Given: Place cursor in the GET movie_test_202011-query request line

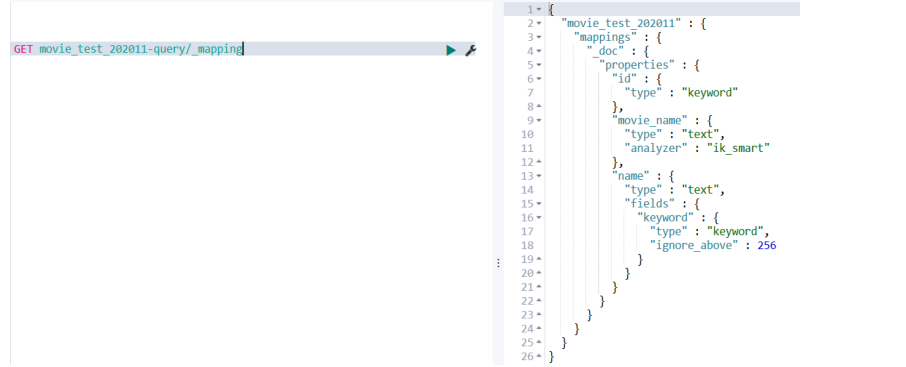Looking at the screenshot, I should [x=243, y=50].
